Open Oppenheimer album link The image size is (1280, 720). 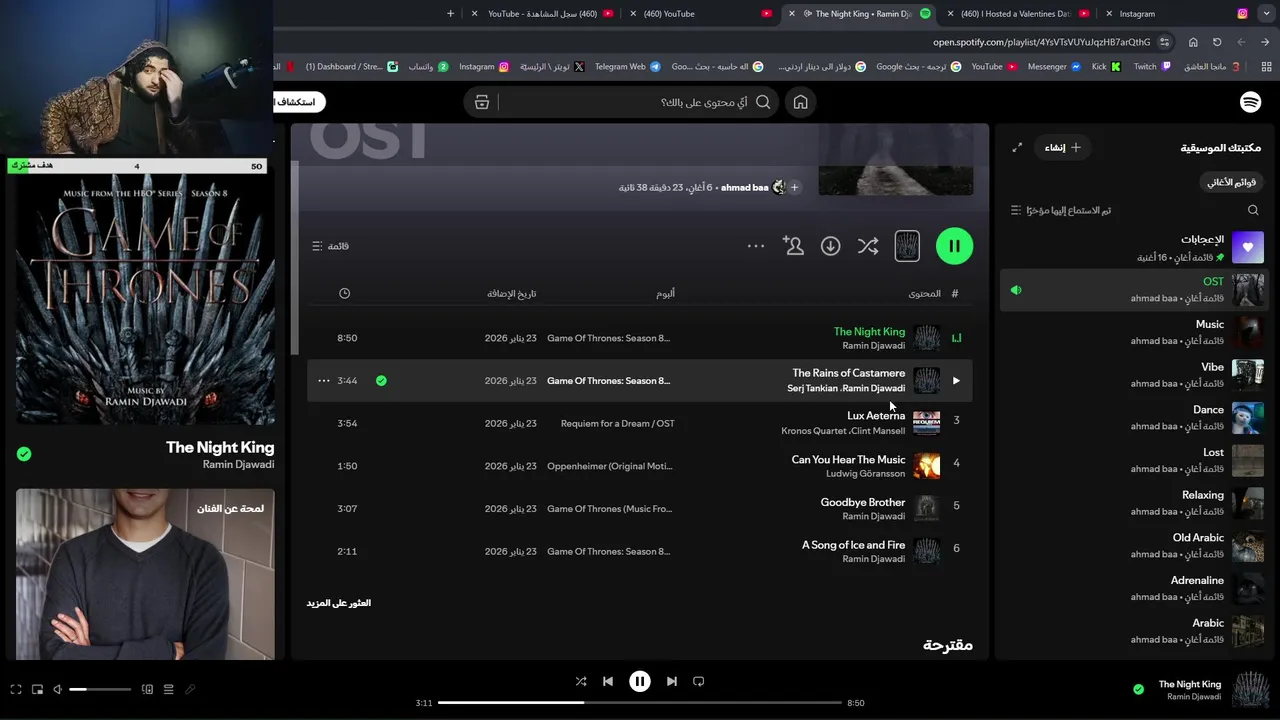610,466
